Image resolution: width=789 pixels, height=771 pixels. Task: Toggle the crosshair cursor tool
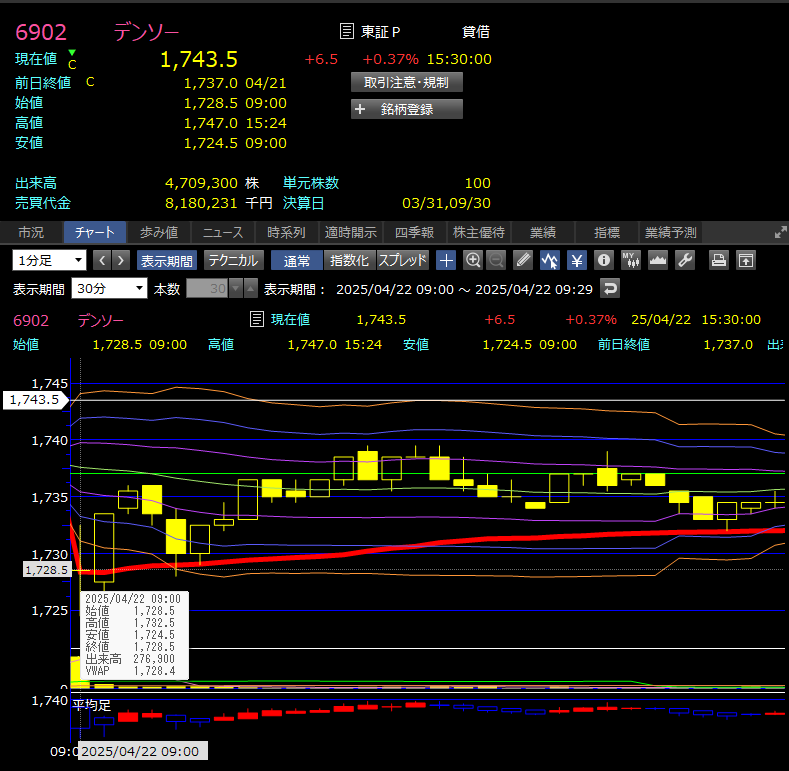click(446, 260)
